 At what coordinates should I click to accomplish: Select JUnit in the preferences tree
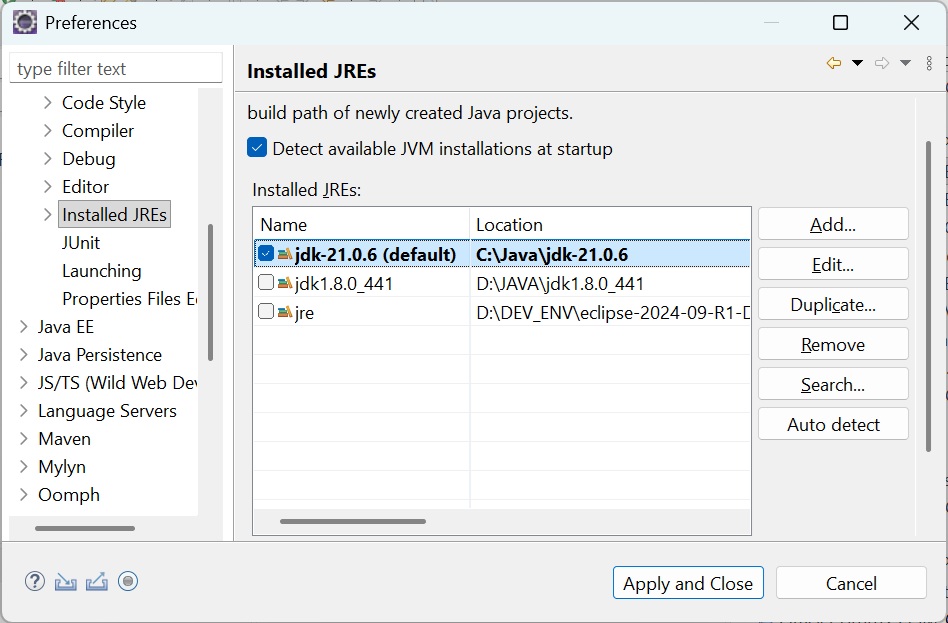(81, 243)
